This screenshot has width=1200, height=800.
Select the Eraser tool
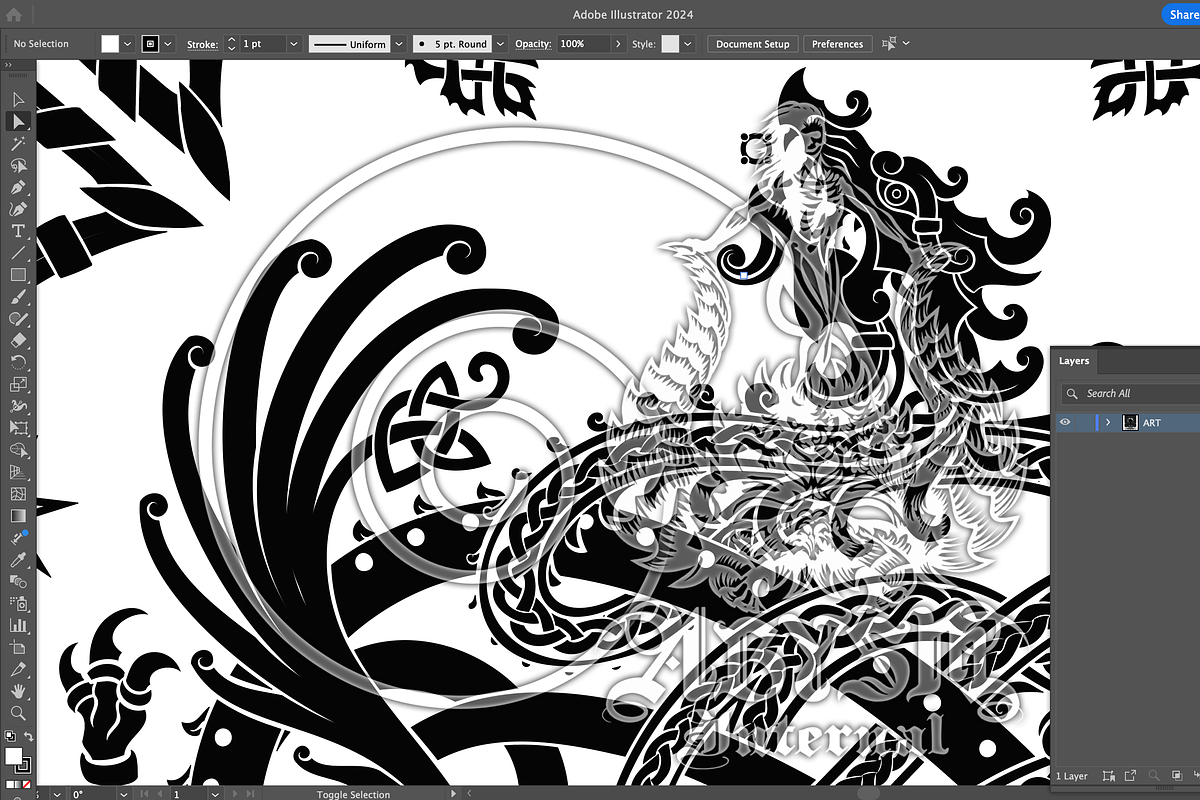pos(18,340)
